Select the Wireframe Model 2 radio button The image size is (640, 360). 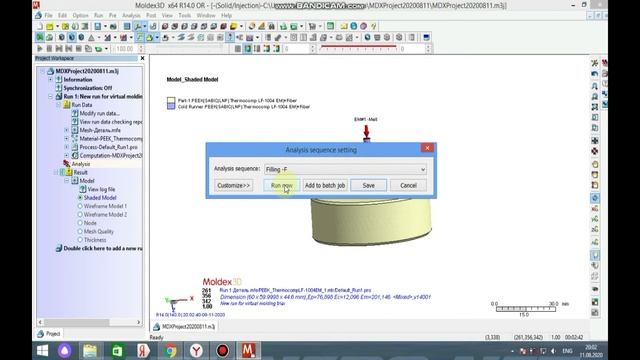pos(80,215)
